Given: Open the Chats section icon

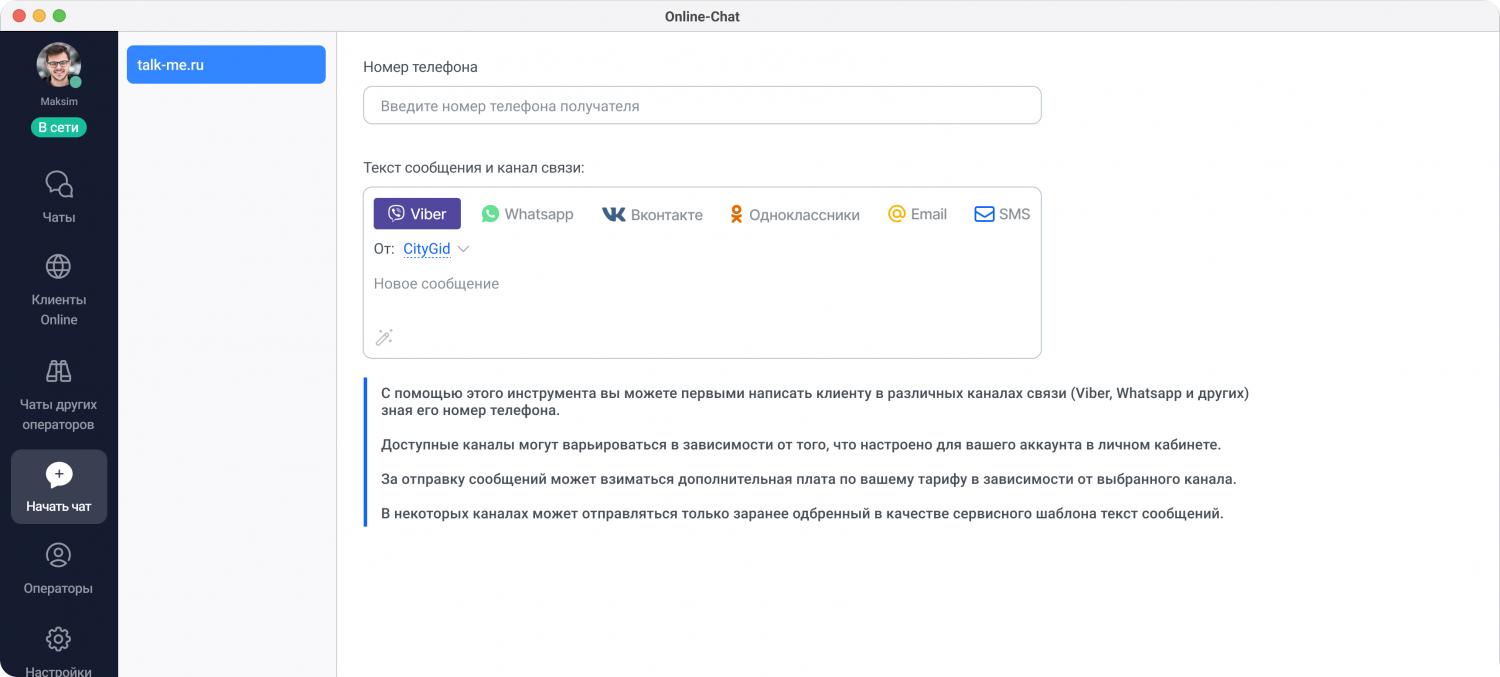Looking at the screenshot, I should (x=59, y=185).
